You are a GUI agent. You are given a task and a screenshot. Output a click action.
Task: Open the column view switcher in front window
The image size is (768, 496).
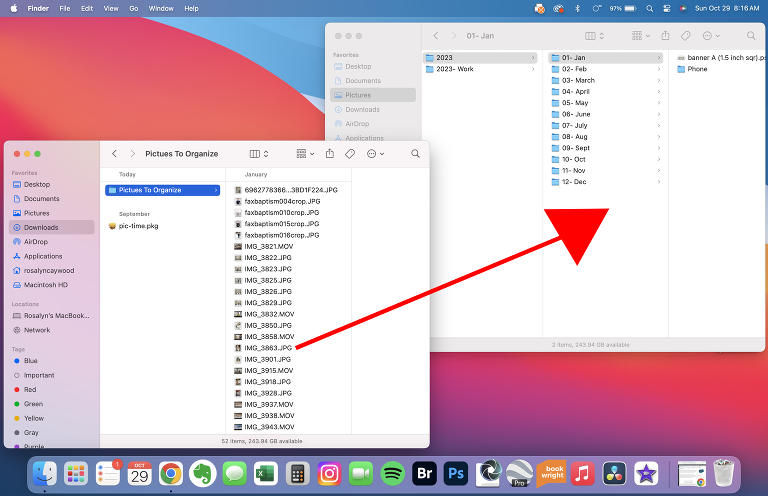coord(258,154)
